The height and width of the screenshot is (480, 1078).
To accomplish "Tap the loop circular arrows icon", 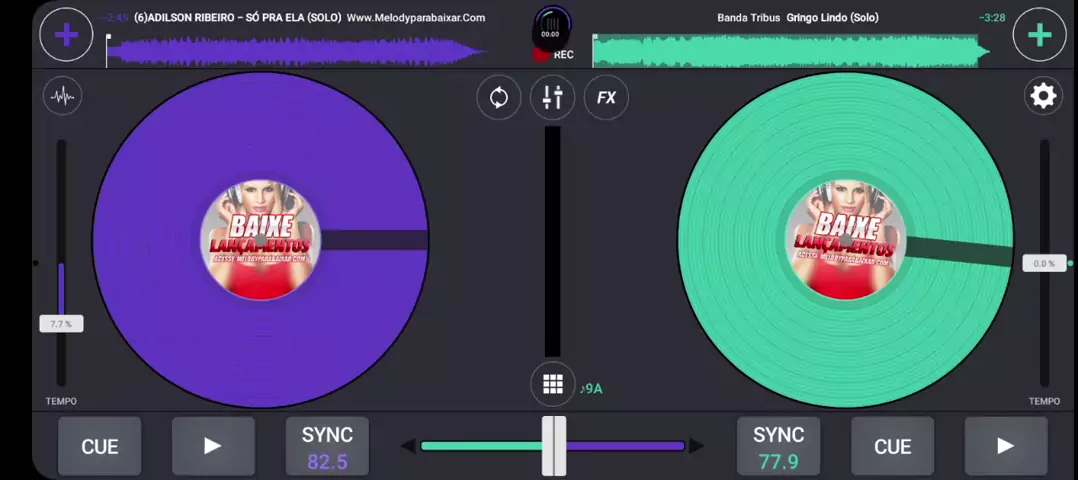I will pos(498,97).
